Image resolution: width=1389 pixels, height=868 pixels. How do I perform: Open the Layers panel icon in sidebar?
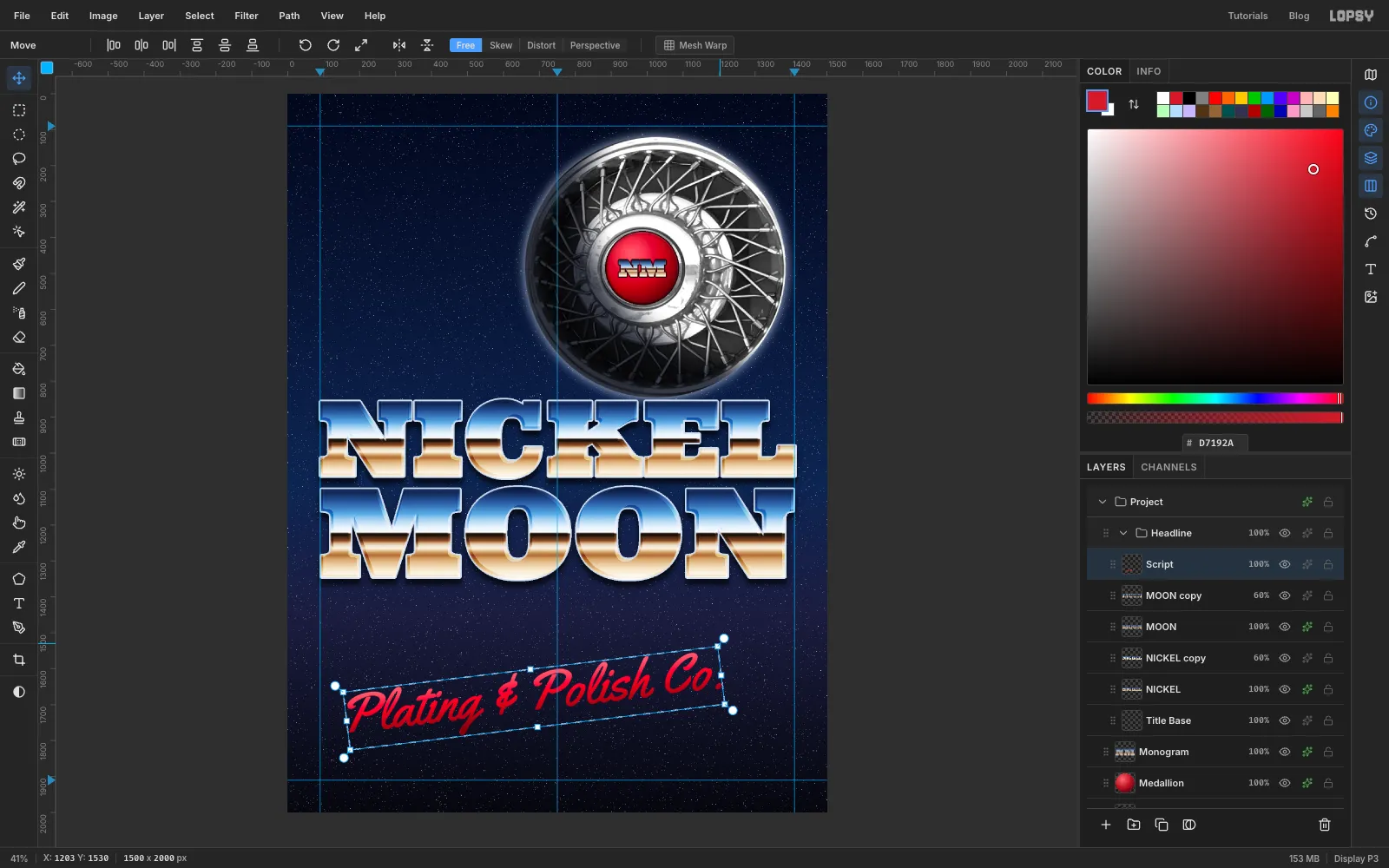pyautogui.click(x=1371, y=158)
